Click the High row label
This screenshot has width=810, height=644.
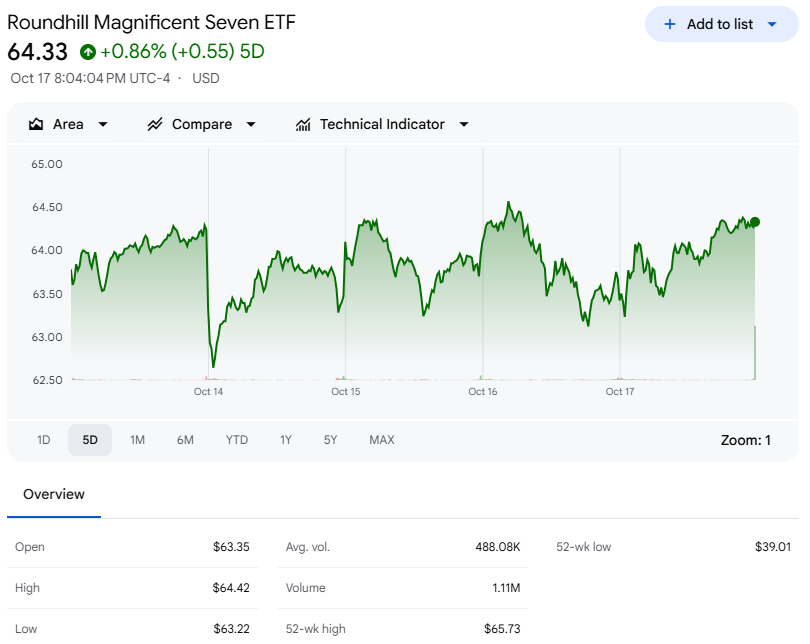click(x=27, y=588)
